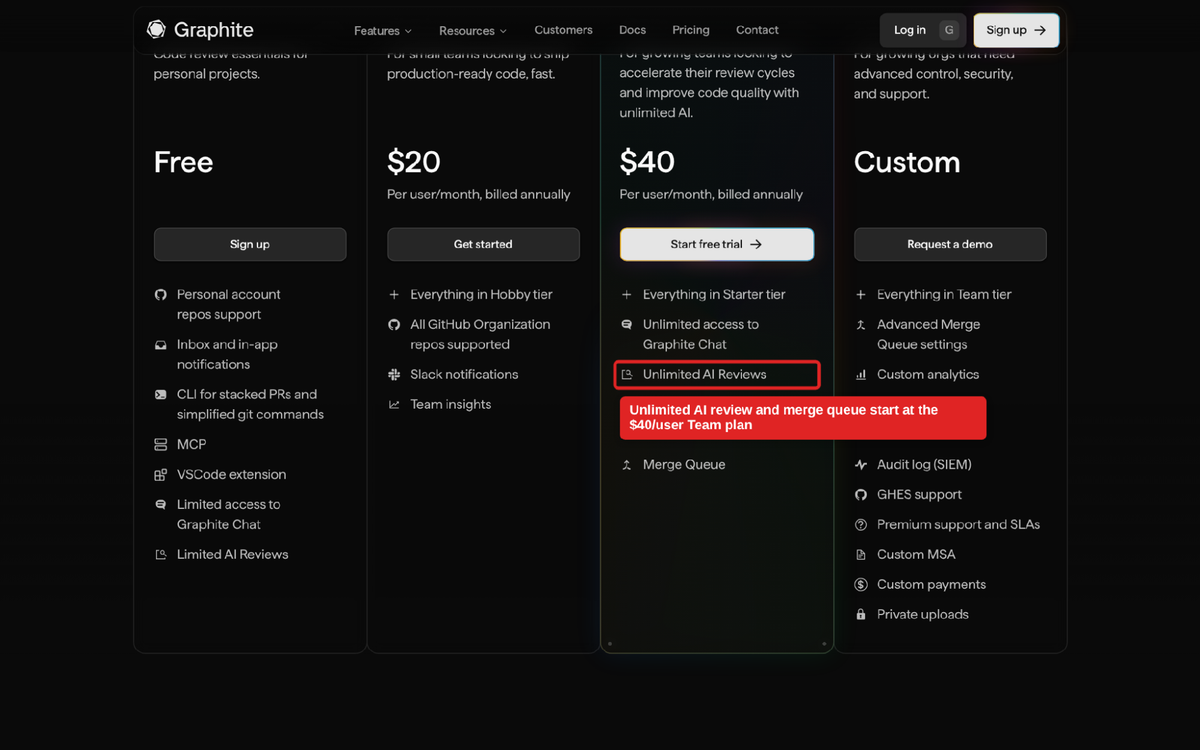1200x750 pixels.
Task: Select Pricing in the navigation bar
Action: point(691,30)
